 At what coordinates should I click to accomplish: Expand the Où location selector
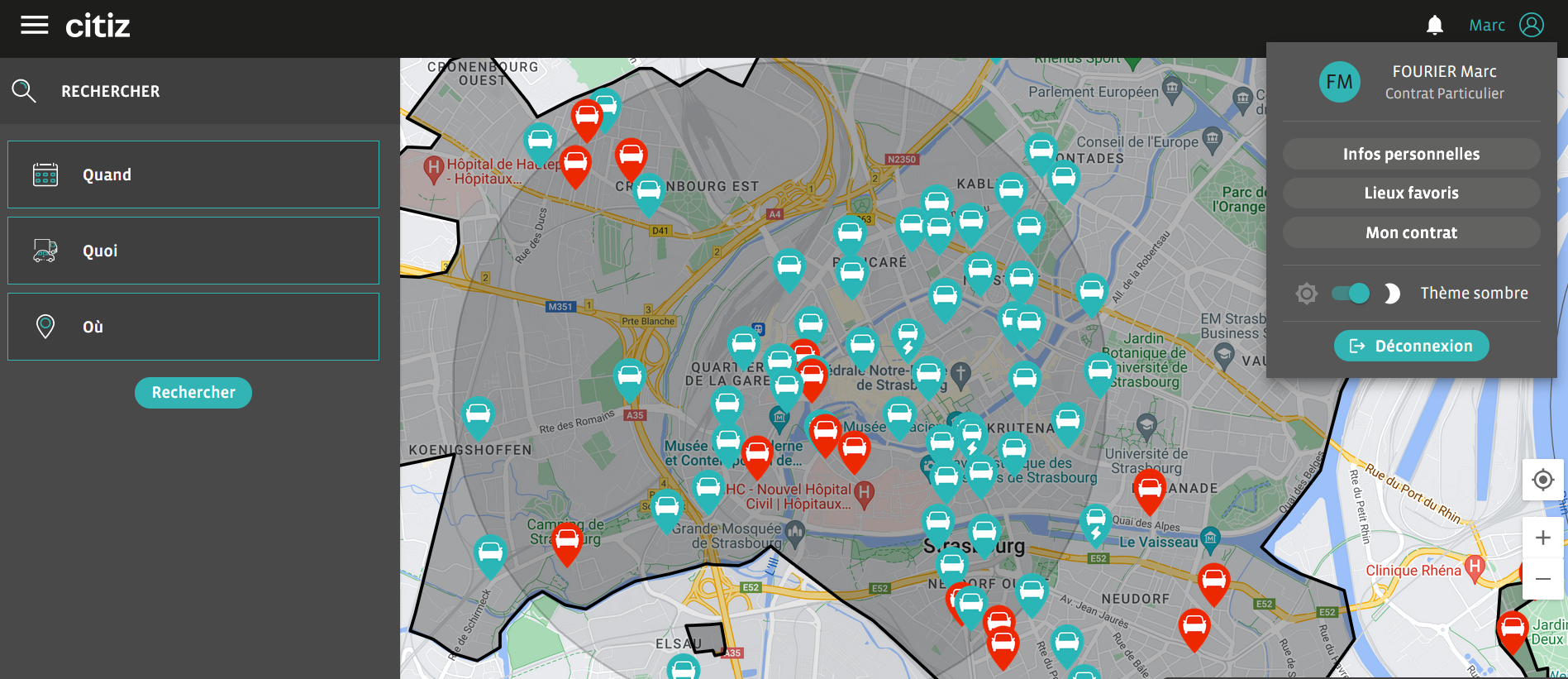click(x=193, y=327)
